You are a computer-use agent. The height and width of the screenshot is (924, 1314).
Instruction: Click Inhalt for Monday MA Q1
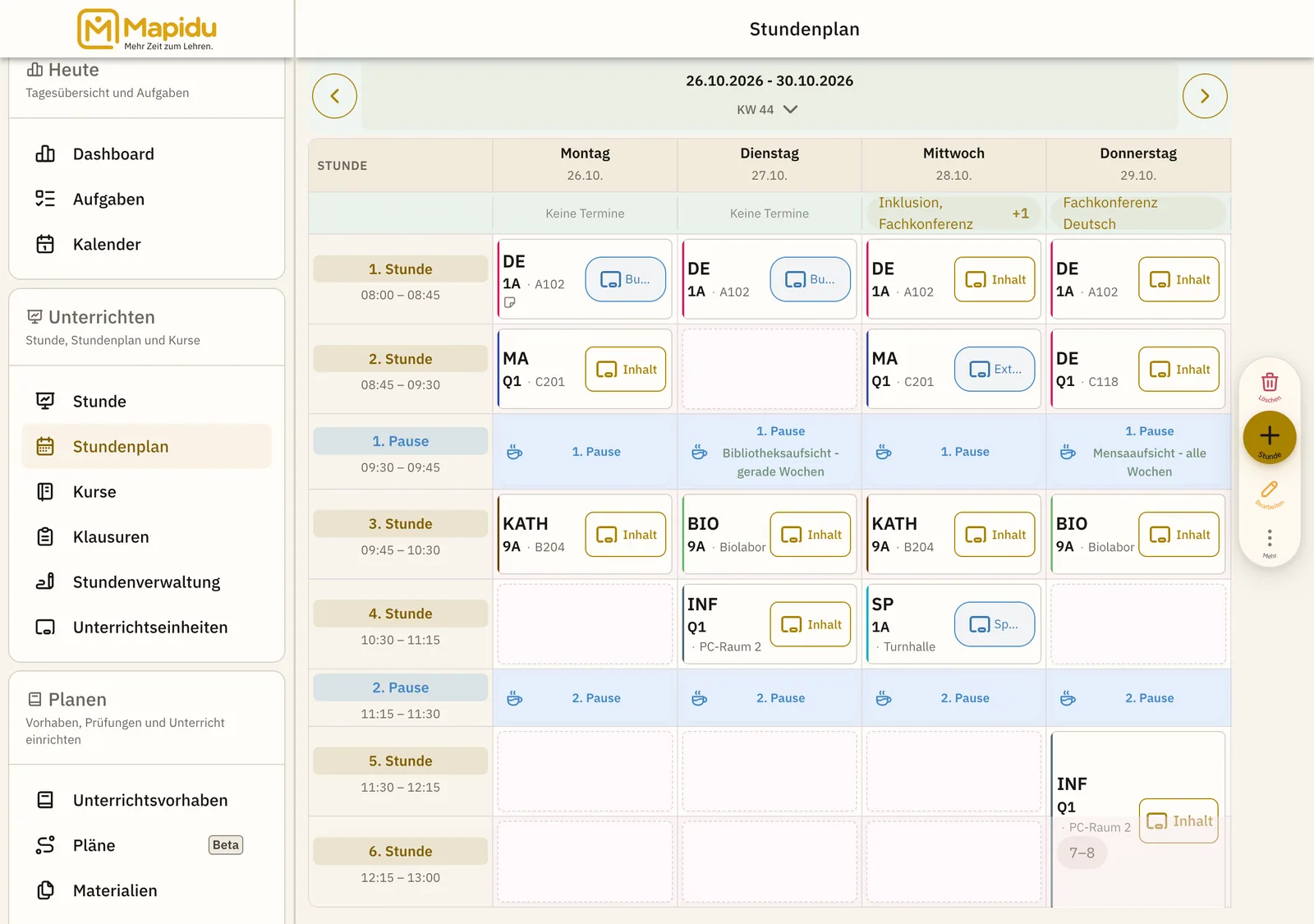coord(626,370)
